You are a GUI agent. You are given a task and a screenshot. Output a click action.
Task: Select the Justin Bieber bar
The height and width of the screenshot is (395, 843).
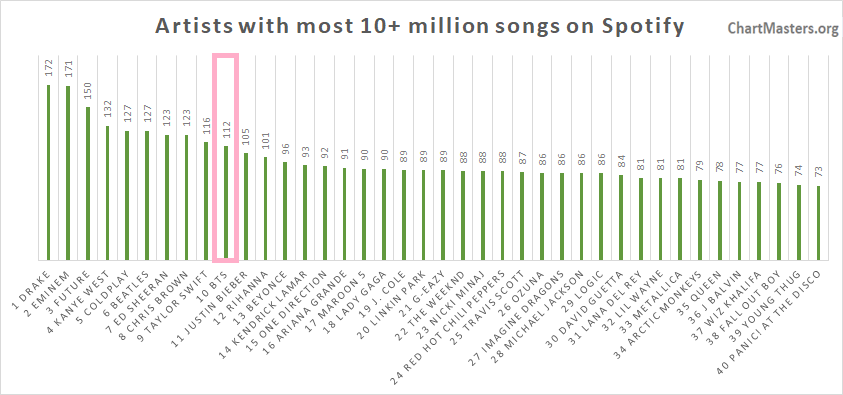click(246, 206)
